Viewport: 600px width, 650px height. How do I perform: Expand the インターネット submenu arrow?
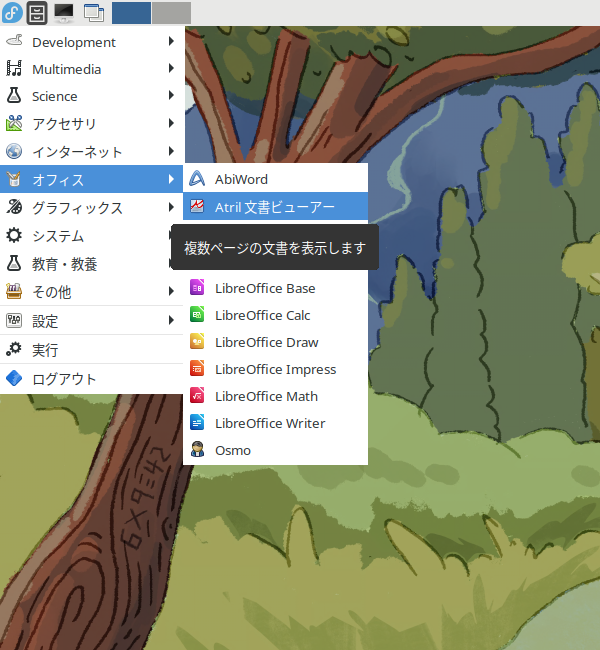(171, 151)
